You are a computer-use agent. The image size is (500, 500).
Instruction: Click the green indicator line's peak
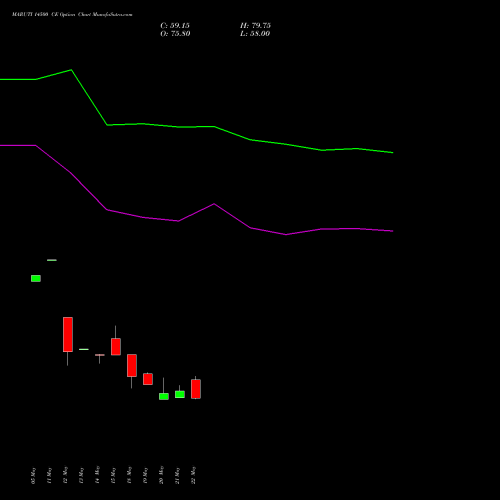[71, 70]
